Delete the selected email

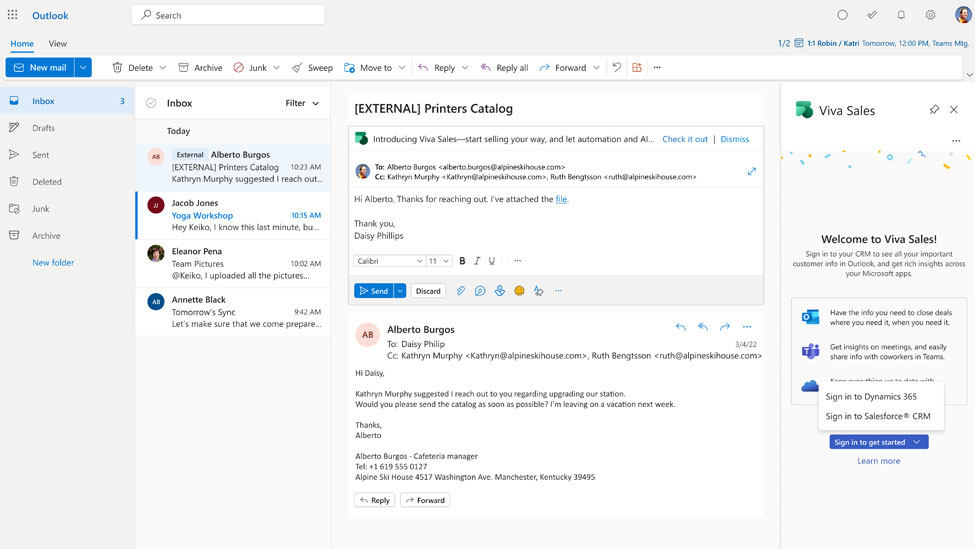coord(132,67)
